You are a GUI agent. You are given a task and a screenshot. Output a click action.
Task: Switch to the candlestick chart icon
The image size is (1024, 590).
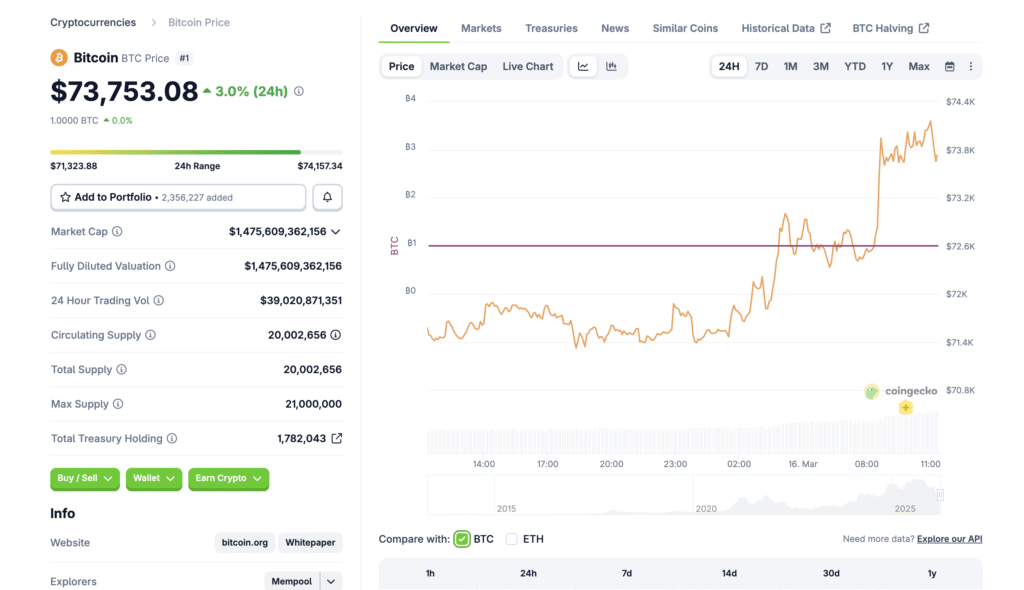tap(610, 66)
